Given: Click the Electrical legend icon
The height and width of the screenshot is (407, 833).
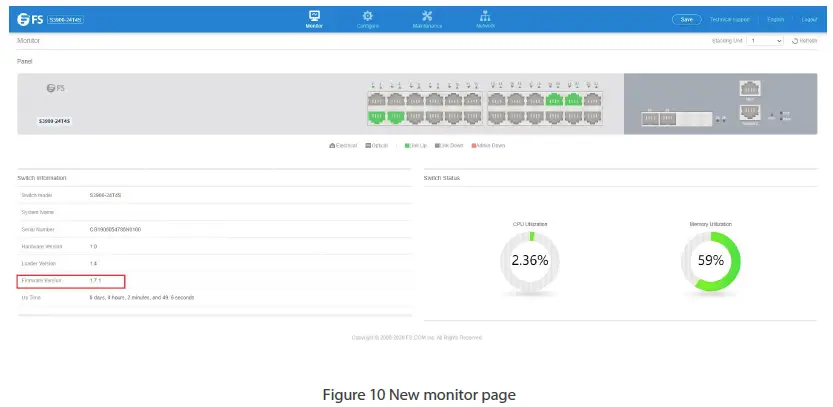Looking at the screenshot, I should pos(332,146).
